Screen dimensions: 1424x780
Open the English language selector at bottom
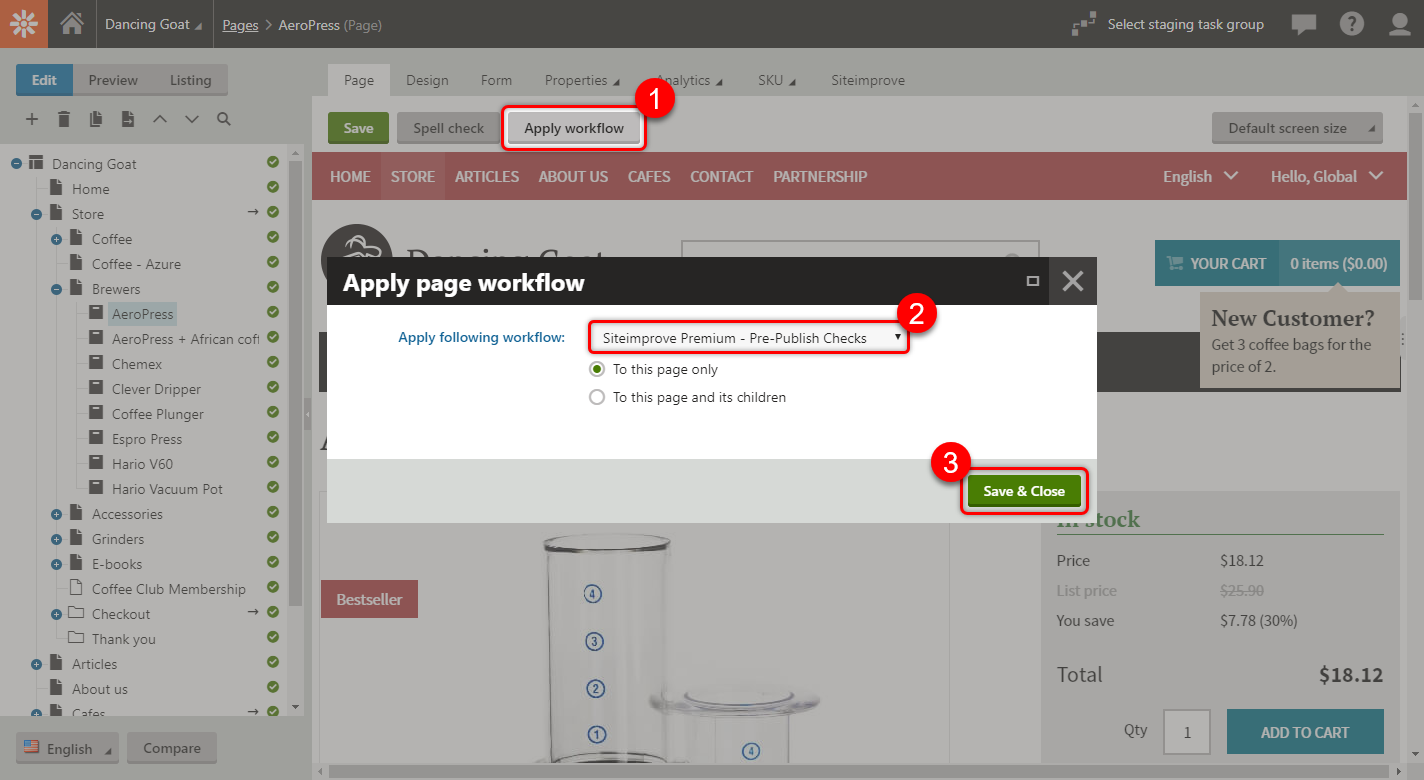click(67, 748)
